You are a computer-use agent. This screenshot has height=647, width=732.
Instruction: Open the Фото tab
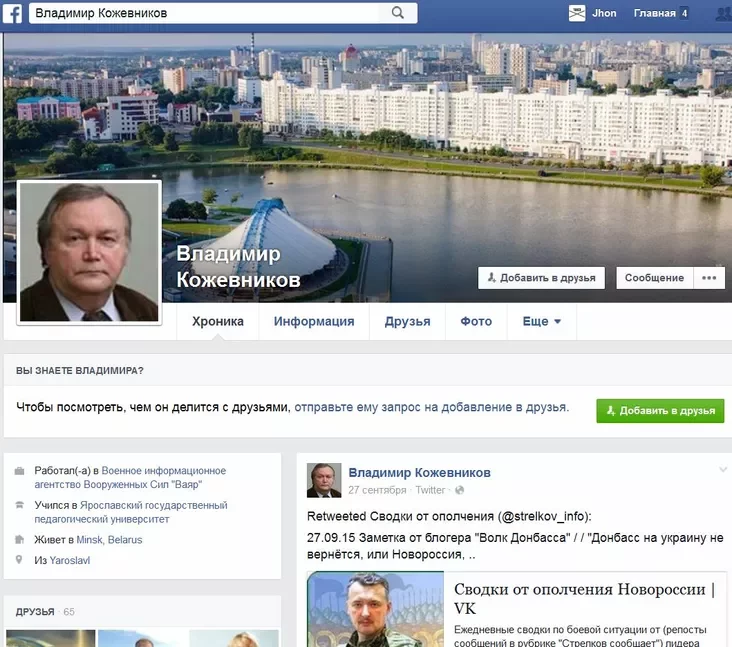(x=476, y=321)
